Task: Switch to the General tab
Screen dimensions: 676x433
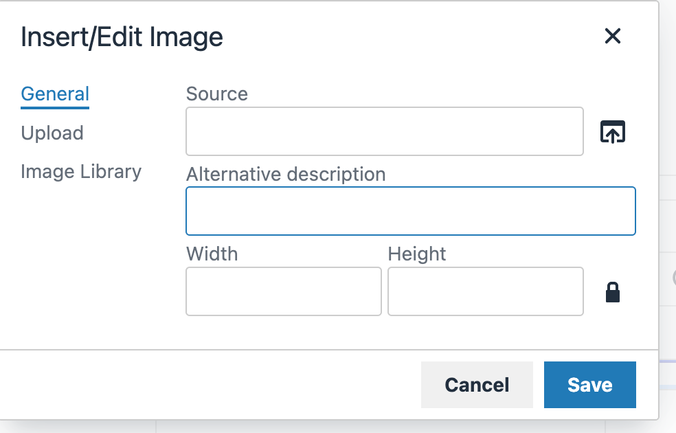Action: (55, 94)
